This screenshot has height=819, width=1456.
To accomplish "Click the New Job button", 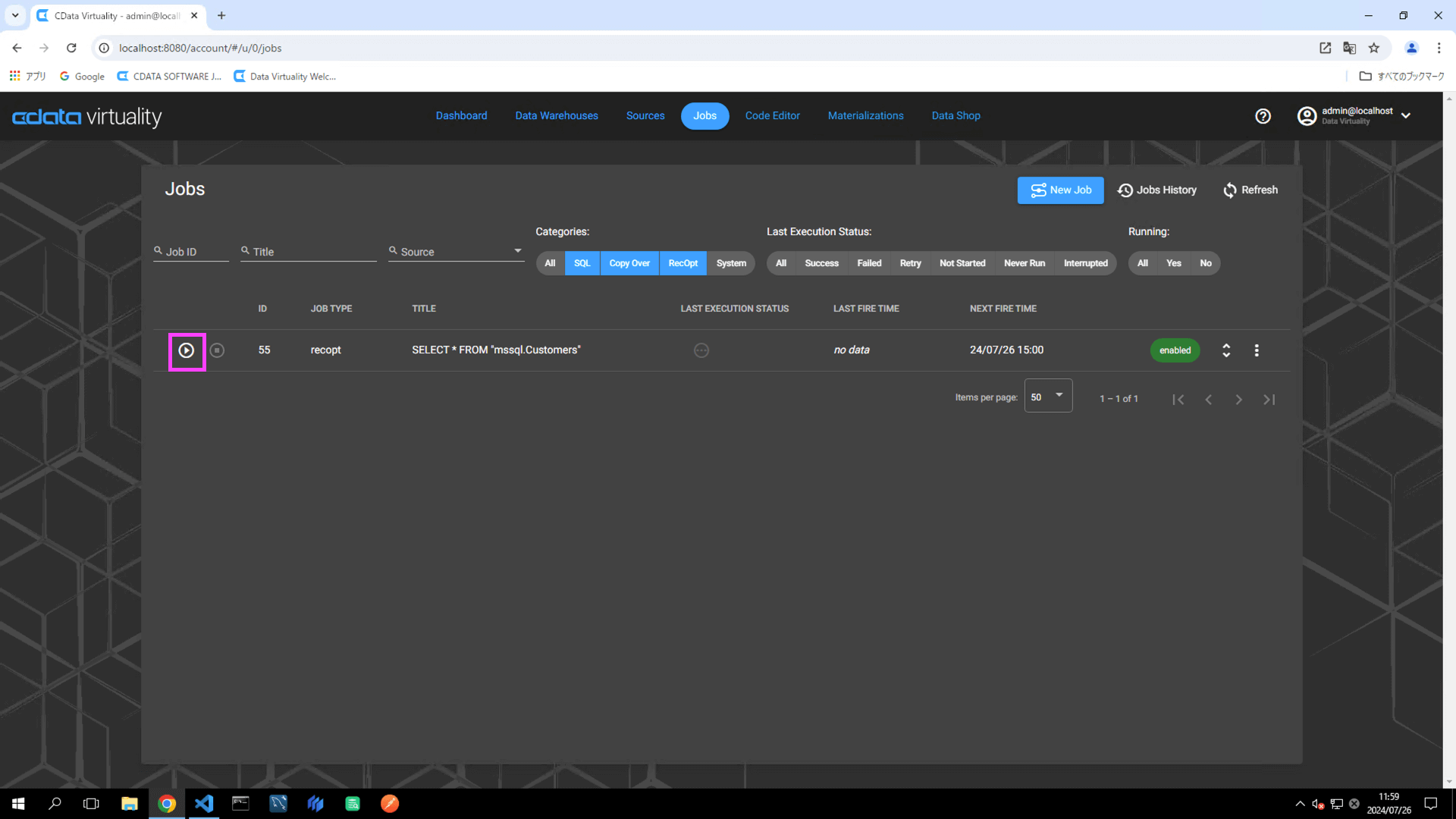I will 1060,190.
